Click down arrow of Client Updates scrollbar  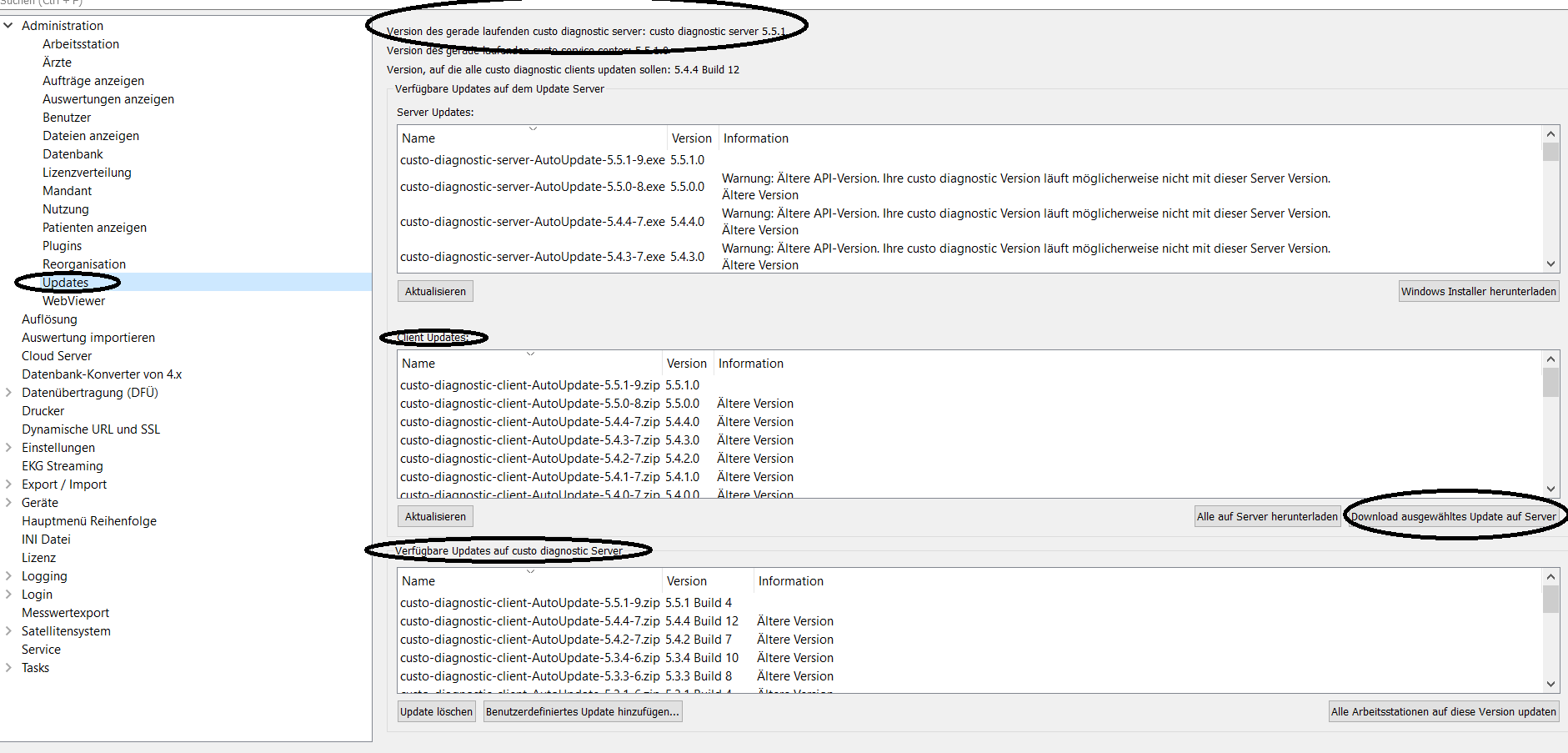[x=1550, y=489]
